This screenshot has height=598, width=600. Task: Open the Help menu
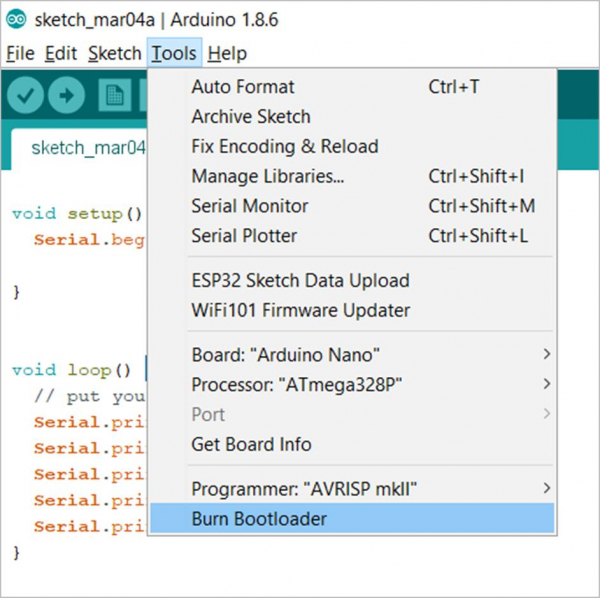pos(227,53)
